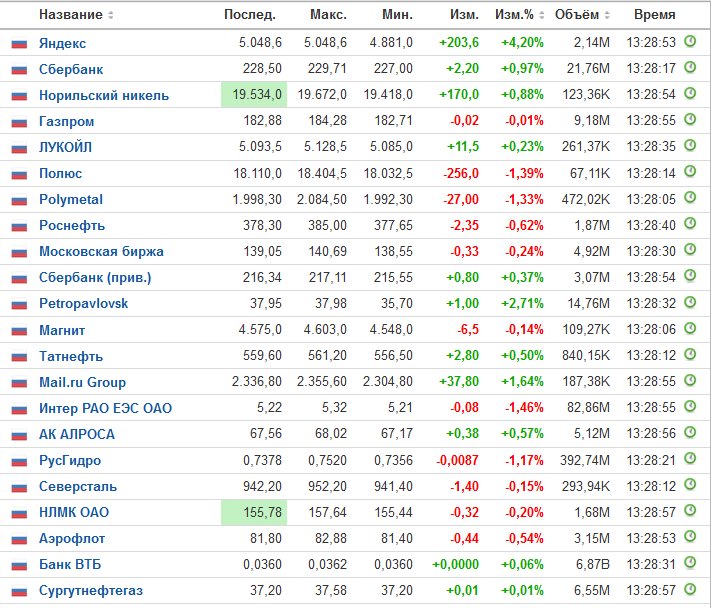711x608 pixels.
Task: Open the Интер РАО ЕЭС ОАО link
Action: click(x=105, y=409)
